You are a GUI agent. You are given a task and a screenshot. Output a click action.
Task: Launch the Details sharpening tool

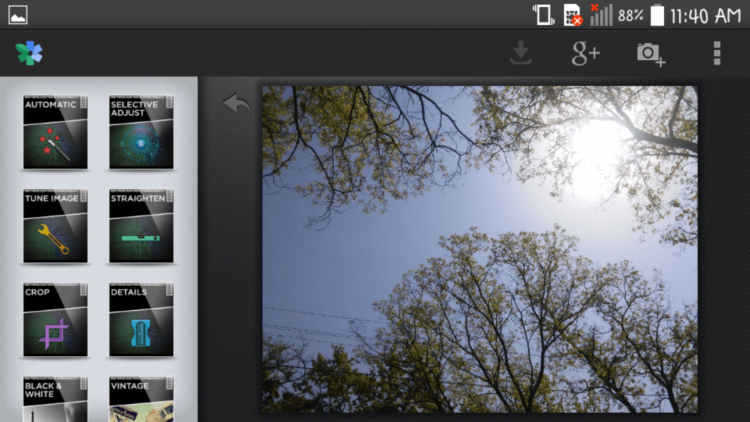click(141, 320)
